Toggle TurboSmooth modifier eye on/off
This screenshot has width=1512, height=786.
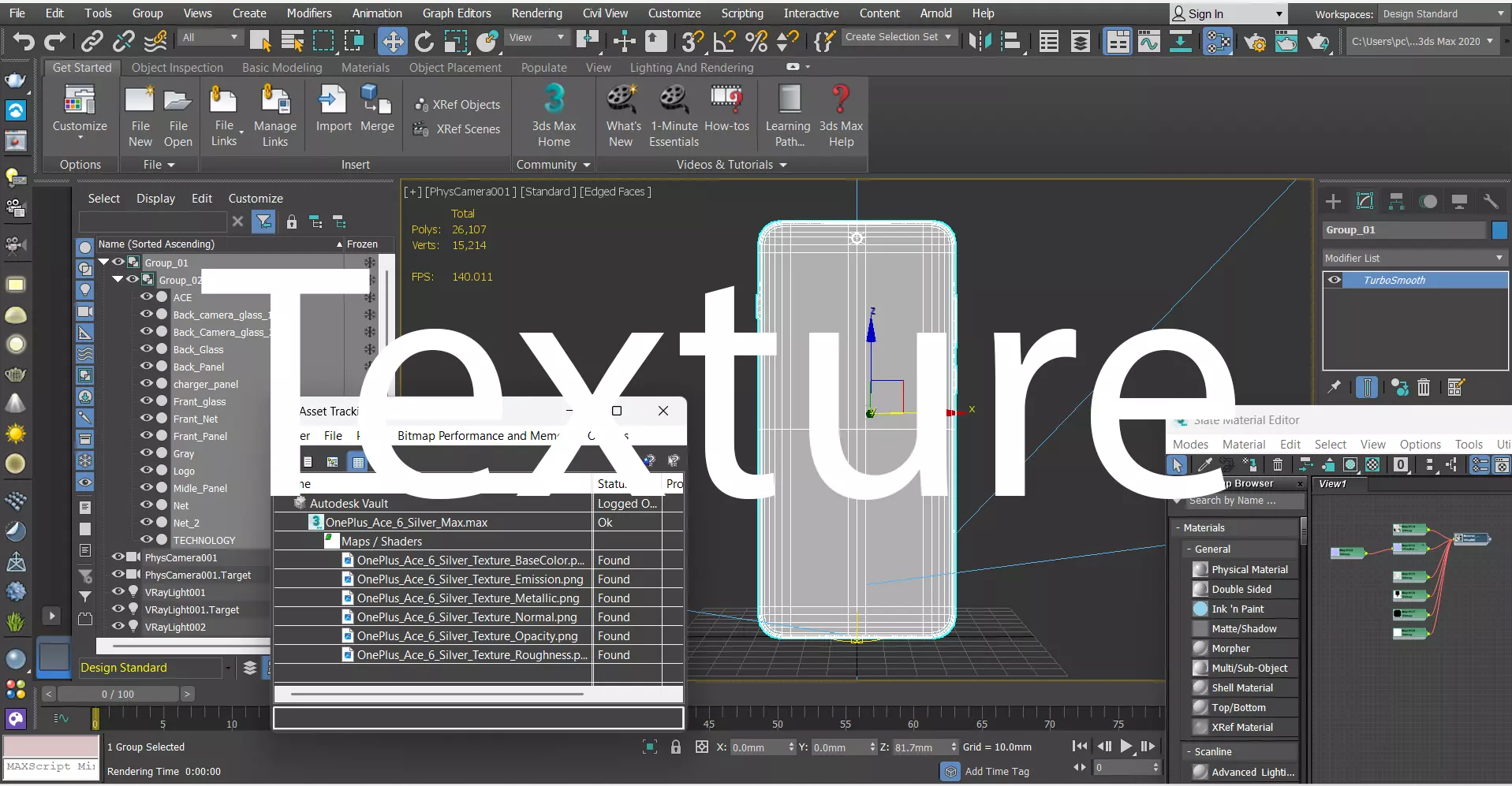click(1335, 280)
